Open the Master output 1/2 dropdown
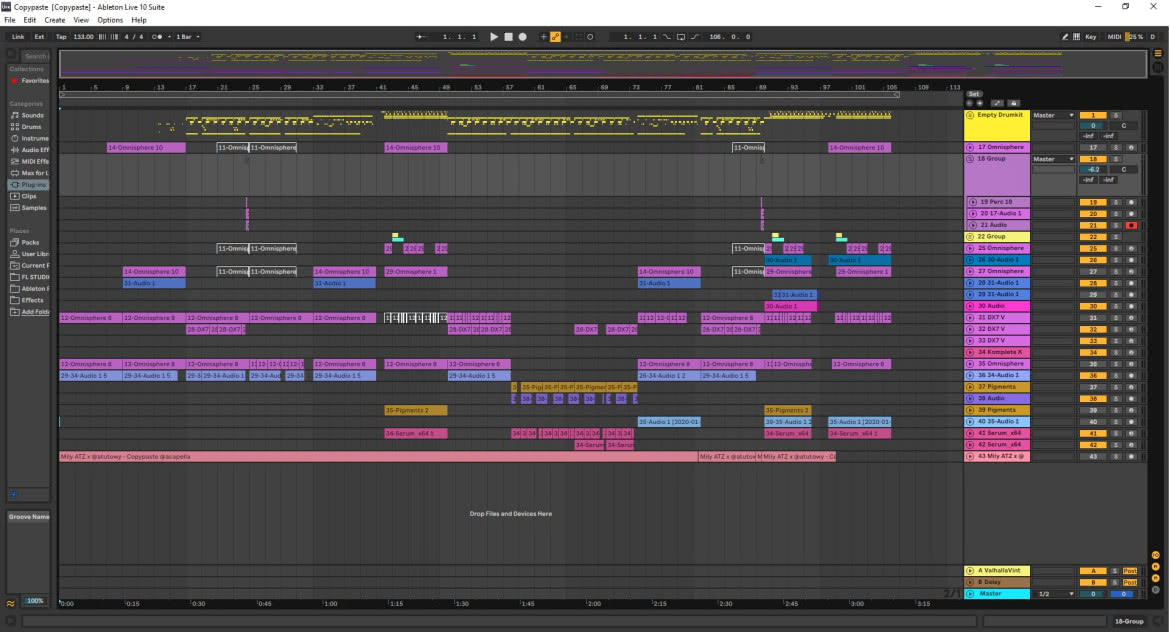 1055,594
